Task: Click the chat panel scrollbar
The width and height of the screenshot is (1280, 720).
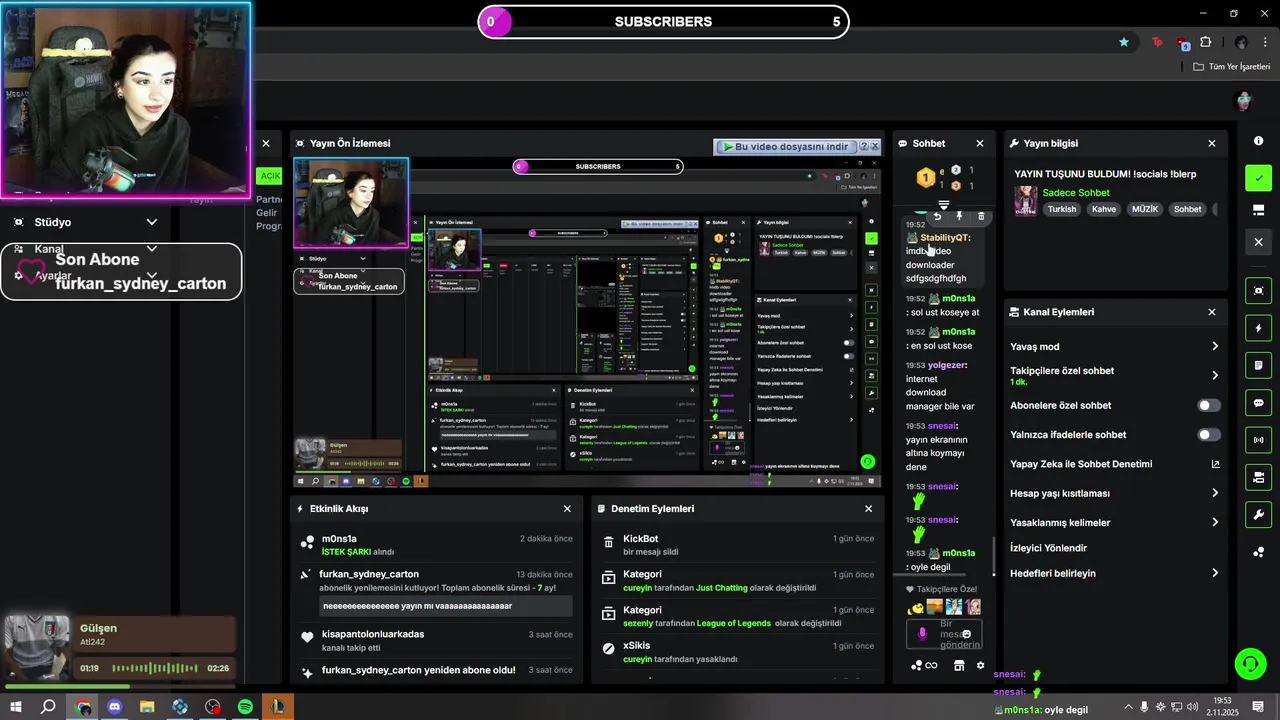Action: [x=994, y=556]
